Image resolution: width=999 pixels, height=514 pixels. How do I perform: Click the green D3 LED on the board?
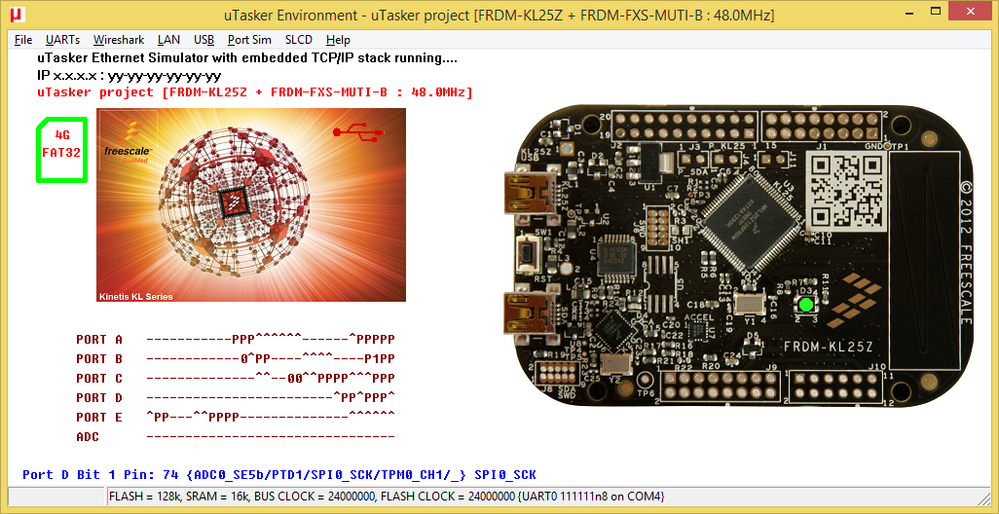point(805,305)
